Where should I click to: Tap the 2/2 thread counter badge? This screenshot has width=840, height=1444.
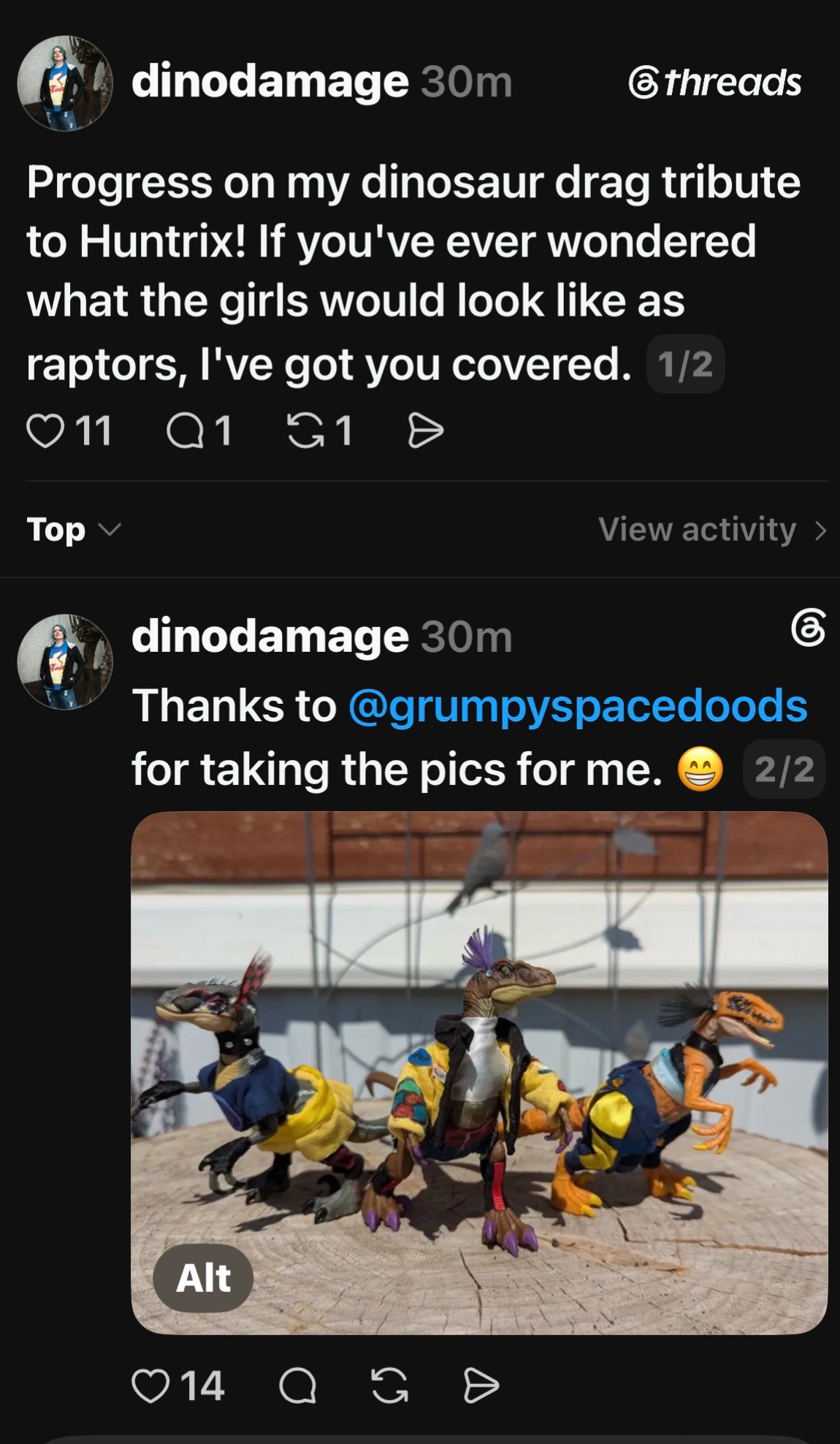coord(784,769)
